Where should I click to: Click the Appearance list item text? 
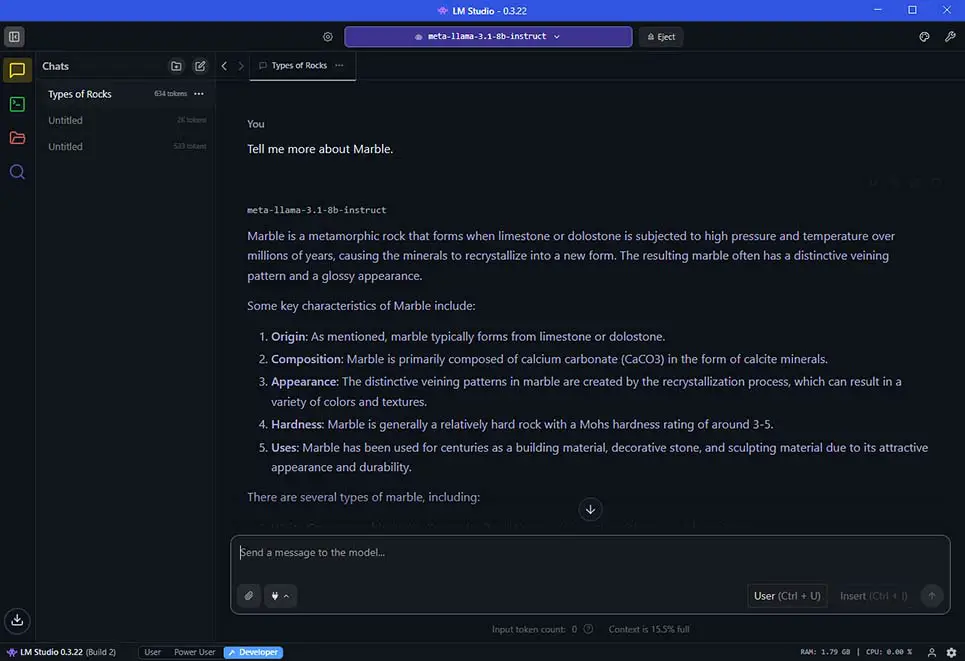[586, 391]
